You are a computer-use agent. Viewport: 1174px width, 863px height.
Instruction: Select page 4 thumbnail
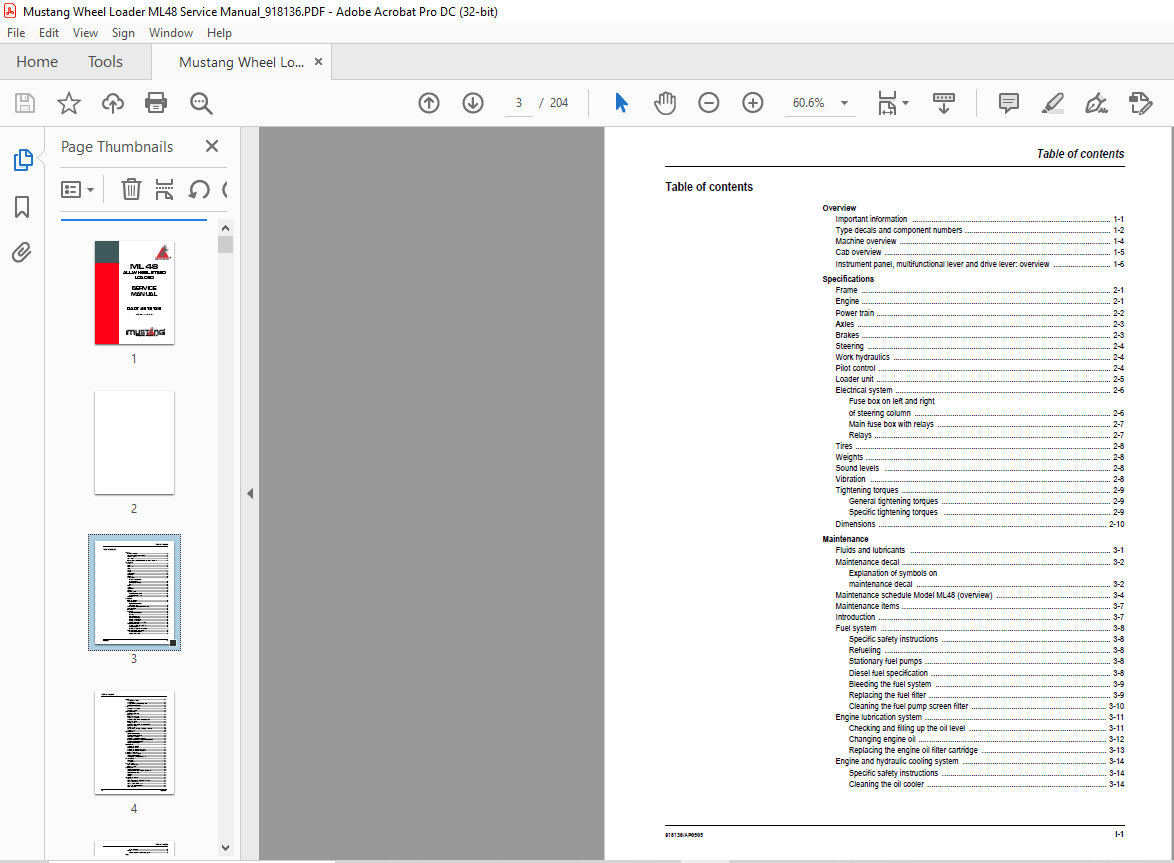pos(134,742)
